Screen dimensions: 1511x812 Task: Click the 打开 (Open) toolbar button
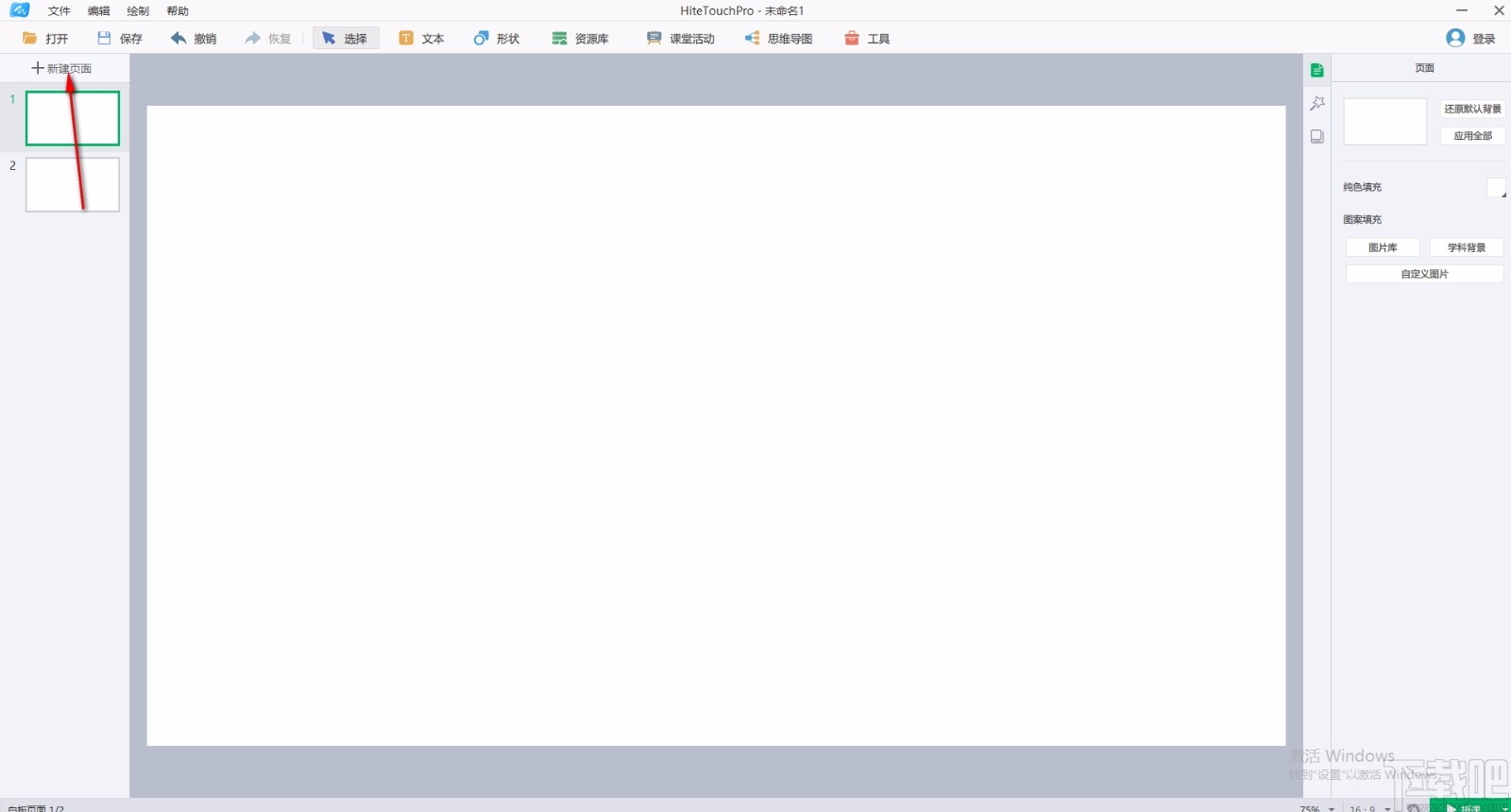(45, 39)
